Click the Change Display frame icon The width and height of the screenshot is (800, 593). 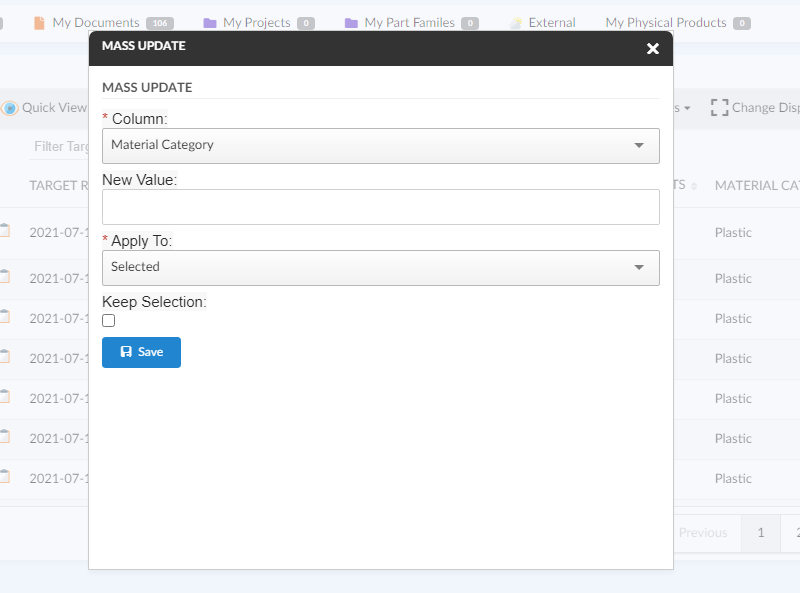tap(719, 108)
